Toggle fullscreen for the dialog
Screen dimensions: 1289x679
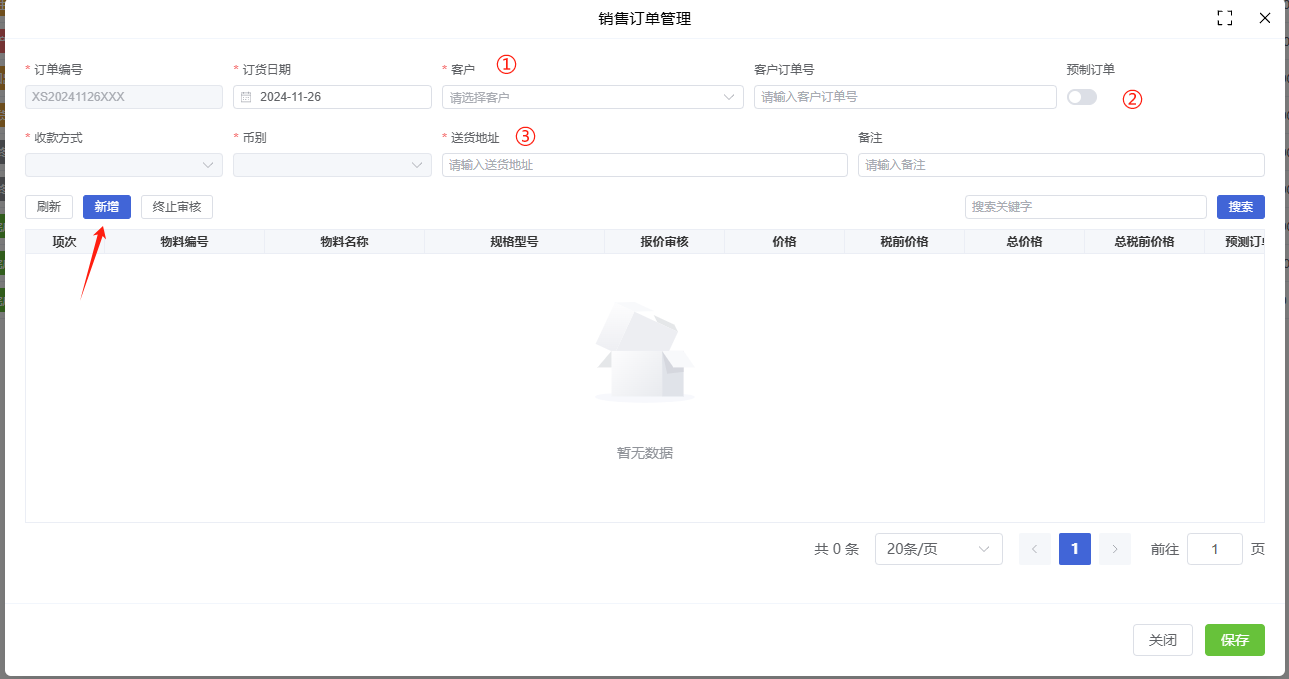1224,18
